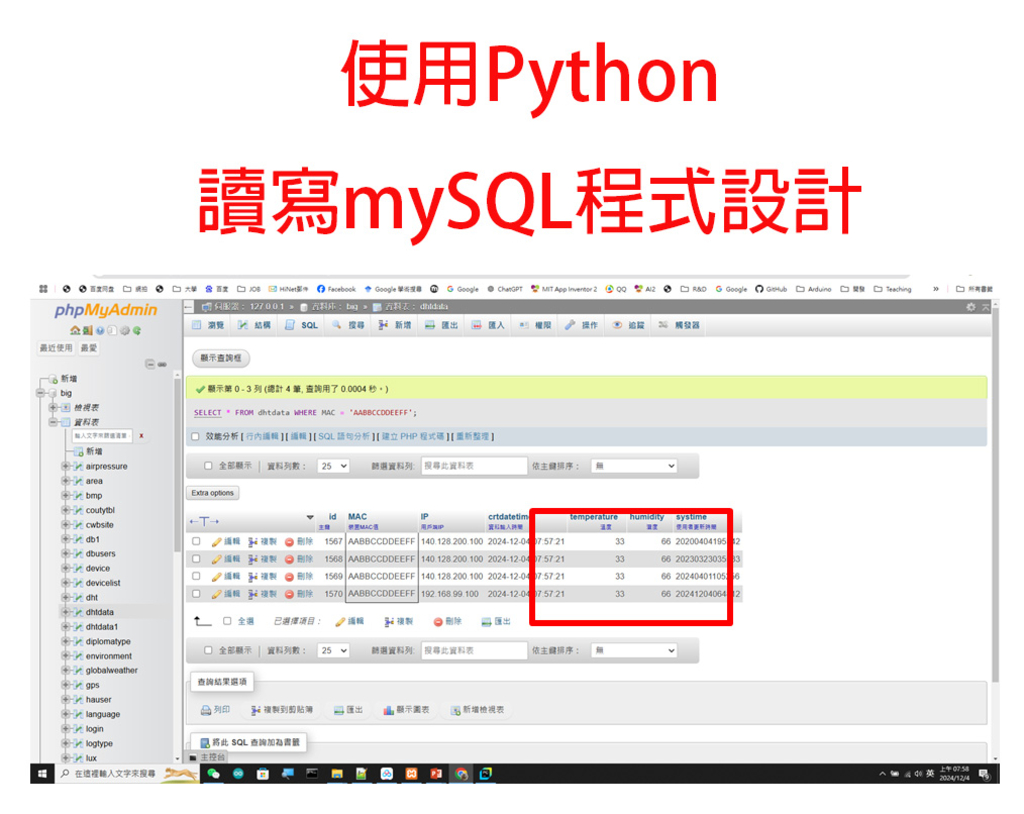Open Chrome from the taskbar
1024x814 pixels.
click(x=462, y=774)
